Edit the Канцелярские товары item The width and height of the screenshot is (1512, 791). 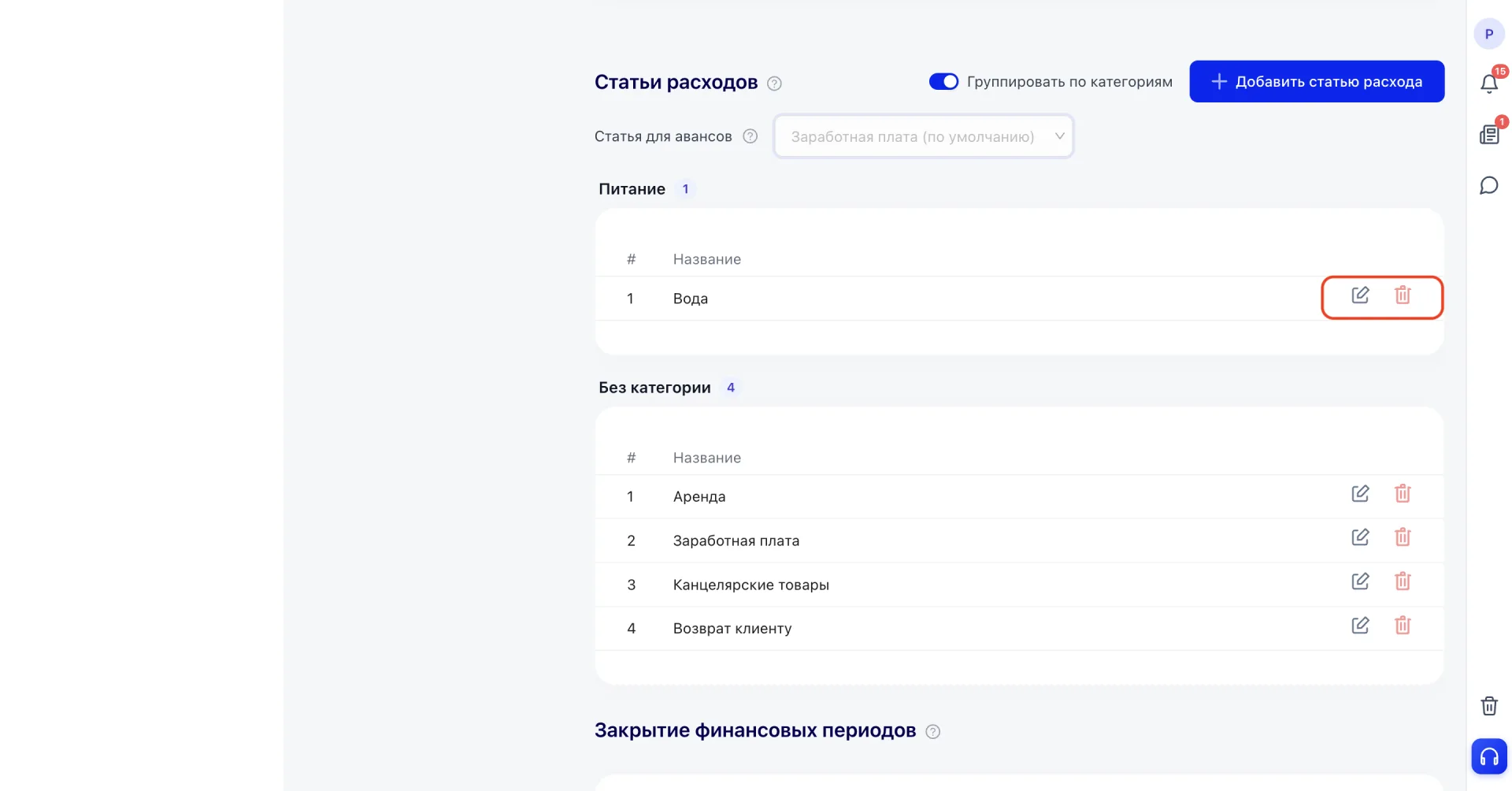click(1360, 581)
